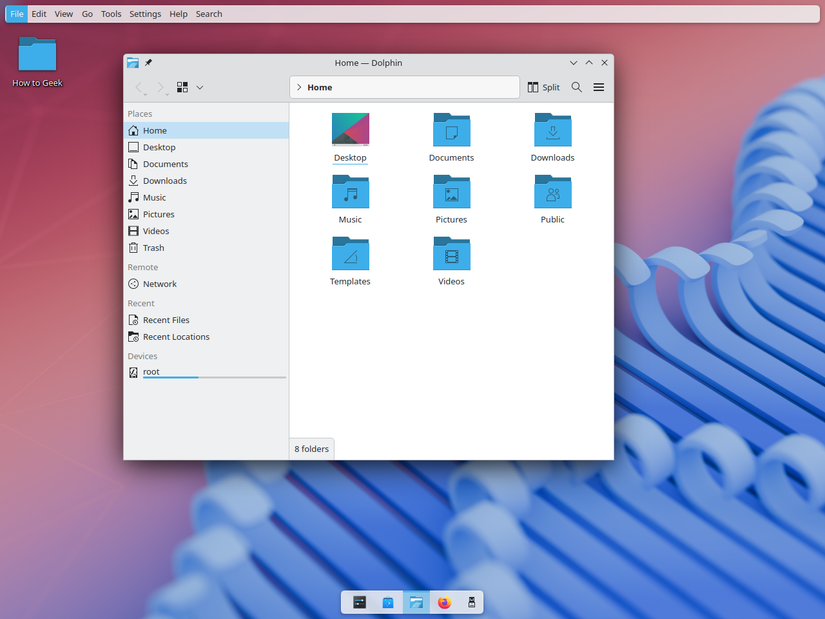Click Recent Files in the sidebar
This screenshot has height=619, width=825.
pyautogui.click(x=165, y=319)
